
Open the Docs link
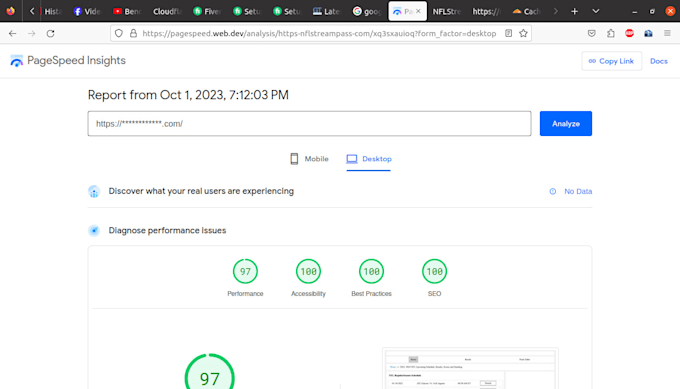[x=659, y=61]
